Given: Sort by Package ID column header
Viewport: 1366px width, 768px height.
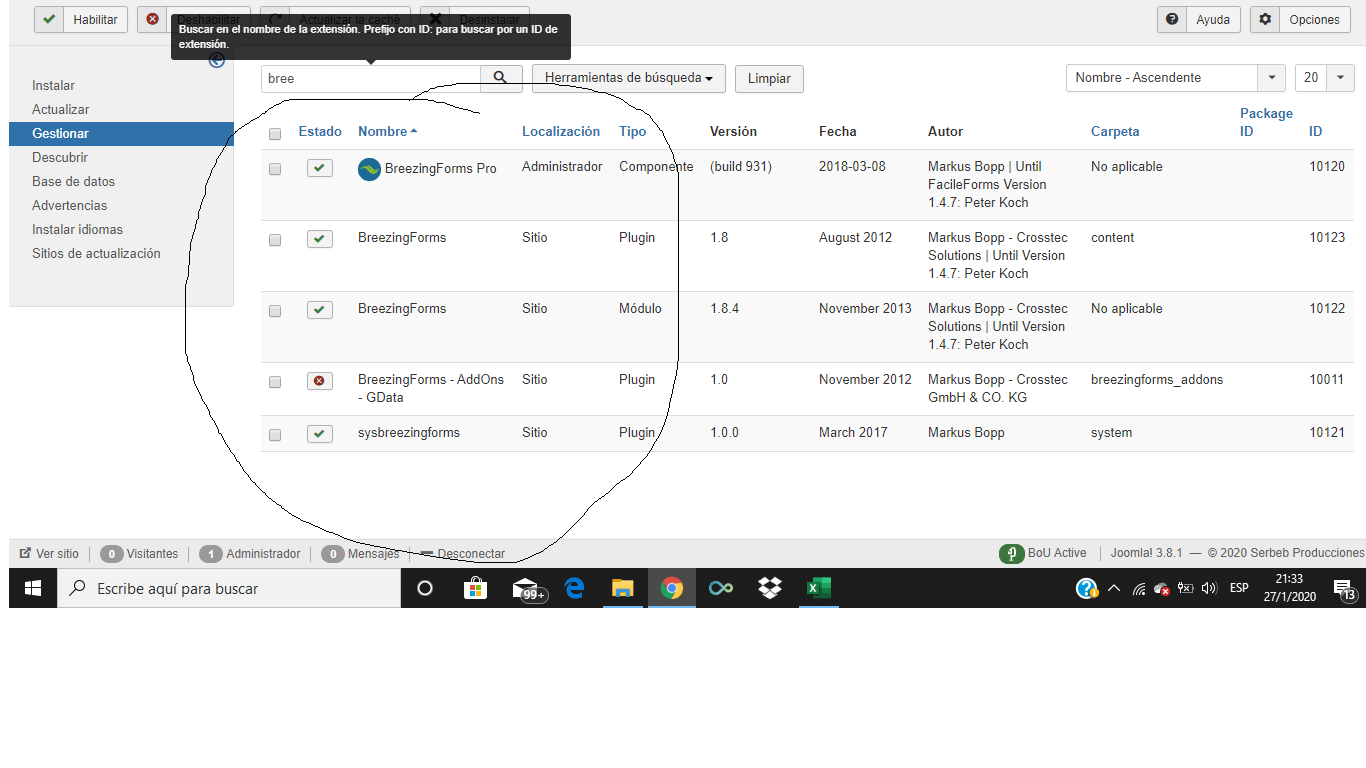Looking at the screenshot, I should (1266, 122).
